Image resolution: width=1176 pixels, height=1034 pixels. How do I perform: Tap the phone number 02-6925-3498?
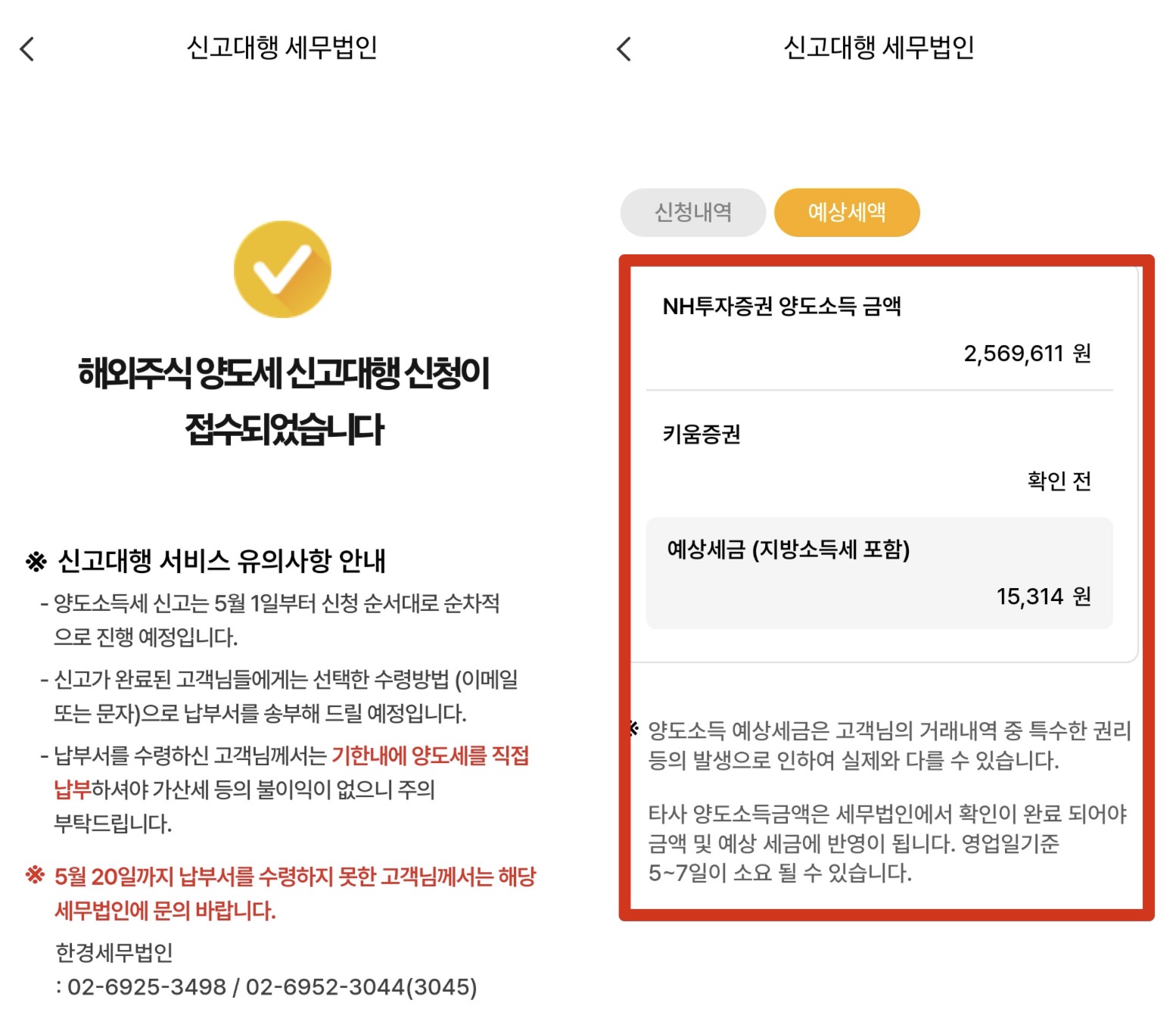pyautogui.click(x=147, y=987)
